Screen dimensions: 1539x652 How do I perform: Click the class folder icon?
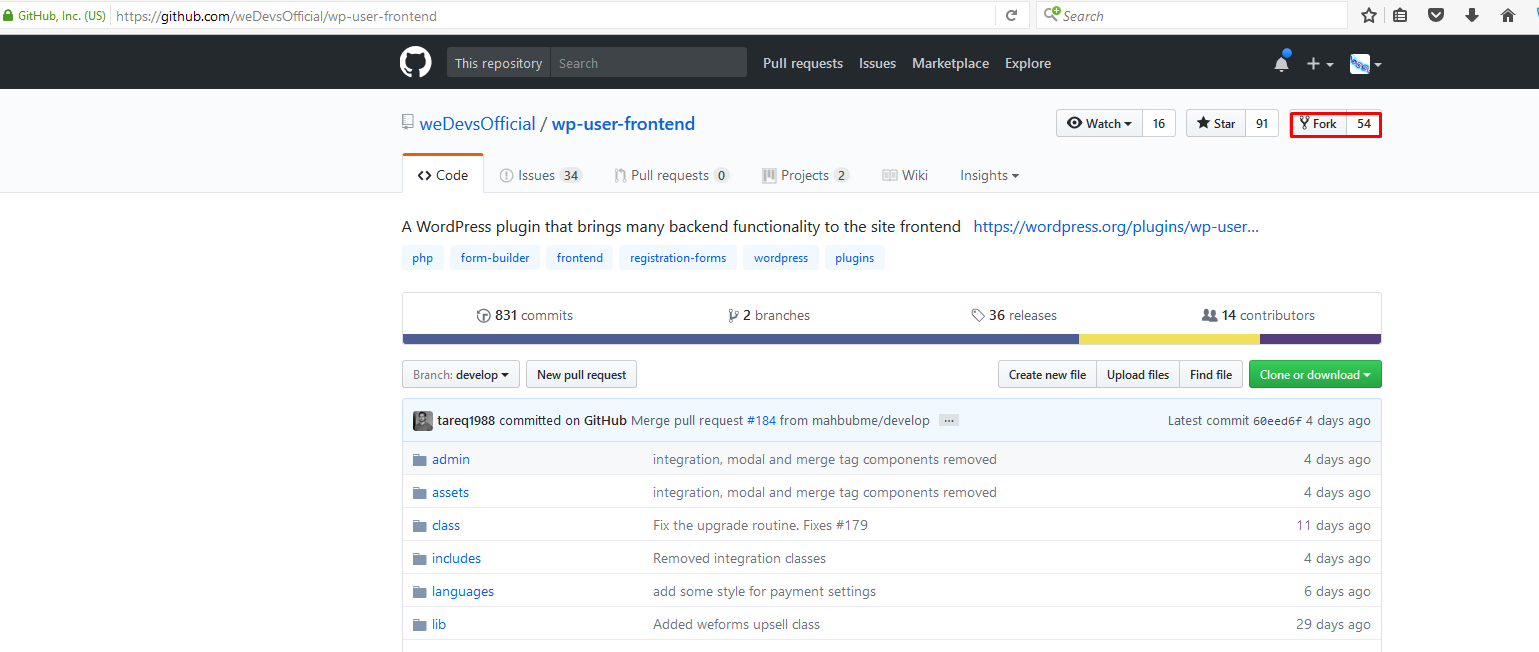(x=420, y=526)
